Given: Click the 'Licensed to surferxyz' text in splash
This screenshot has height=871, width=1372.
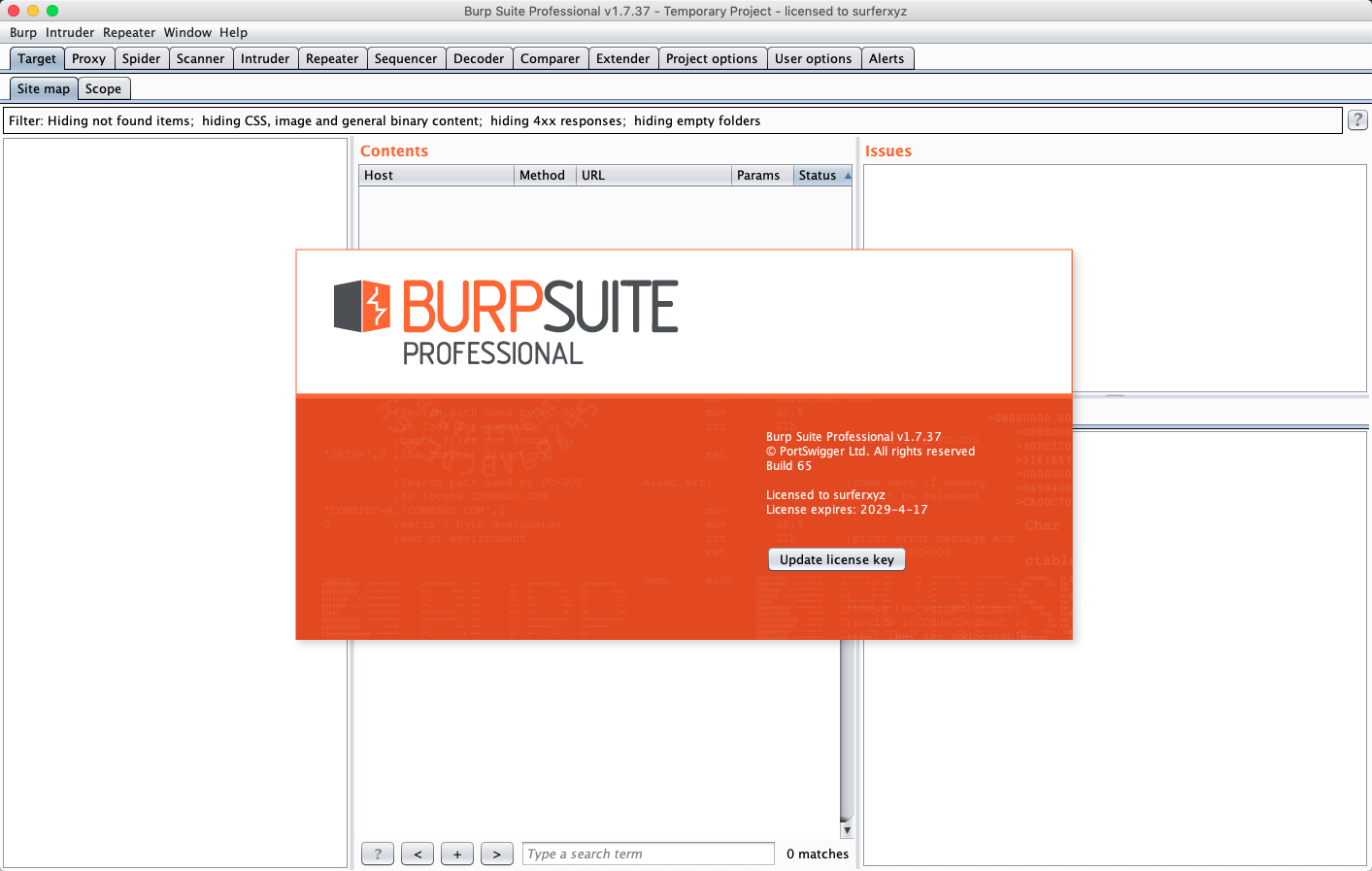Looking at the screenshot, I should click(x=825, y=494).
